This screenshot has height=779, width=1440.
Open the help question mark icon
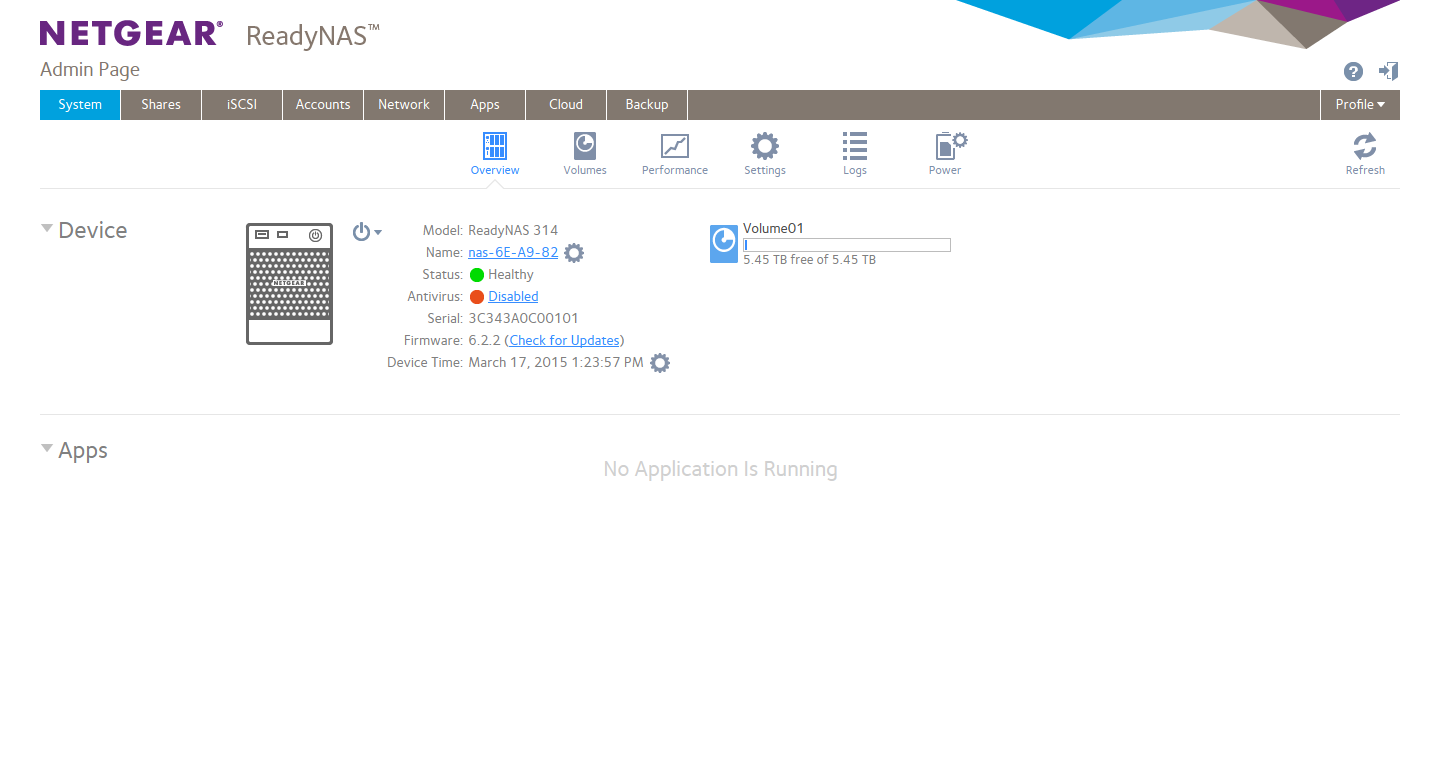click(x=1353, y=71)
